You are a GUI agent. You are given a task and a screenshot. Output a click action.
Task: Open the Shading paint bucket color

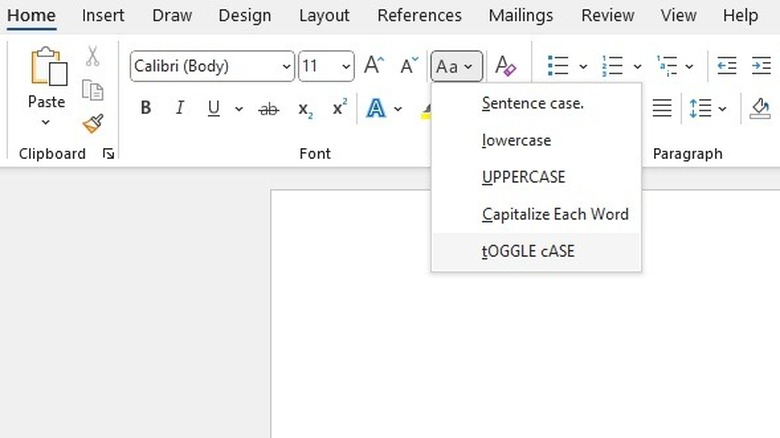pyautogui.click(x=760, y=108)
